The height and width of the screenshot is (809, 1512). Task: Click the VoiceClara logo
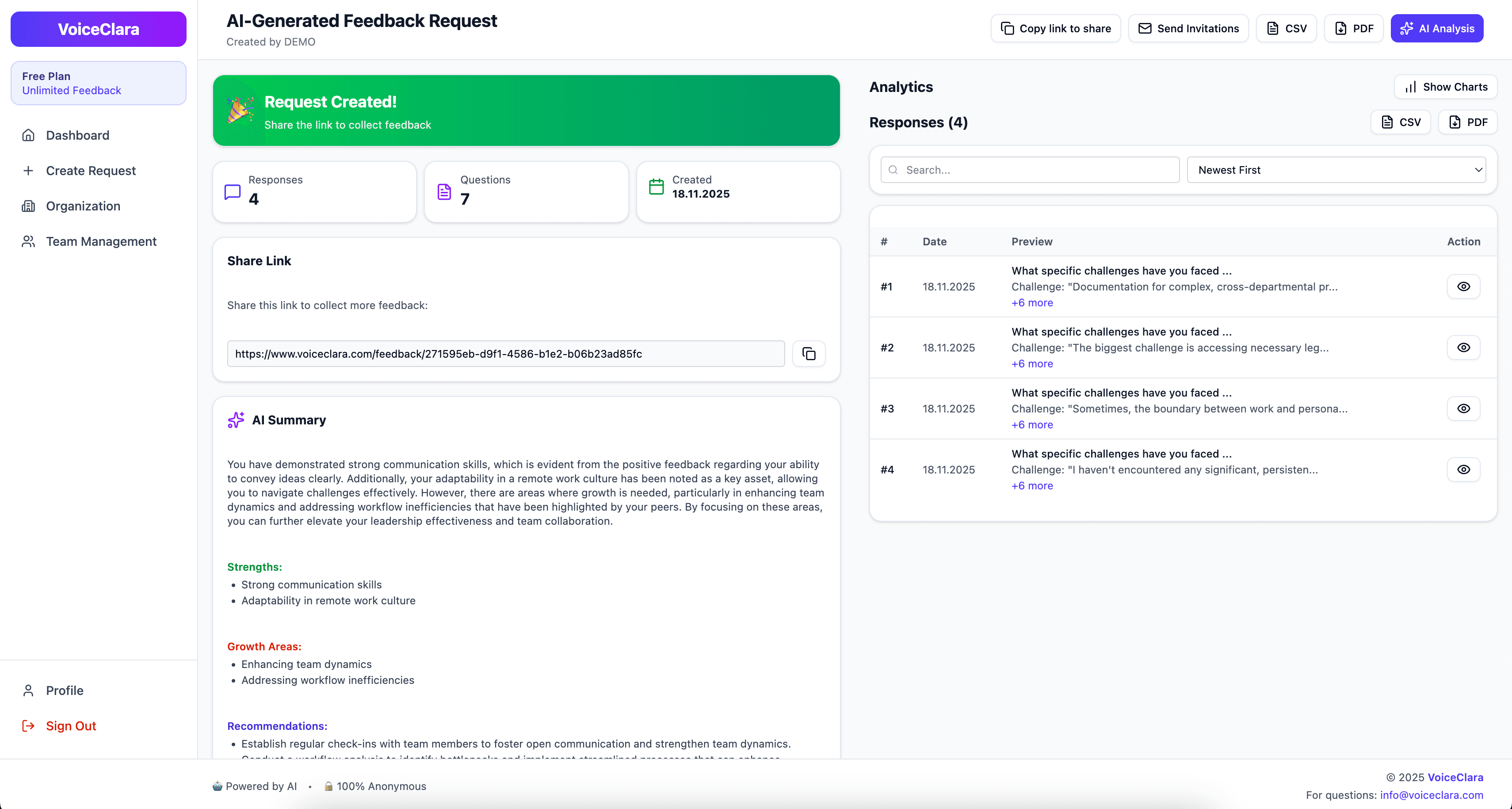click(98, 29)
